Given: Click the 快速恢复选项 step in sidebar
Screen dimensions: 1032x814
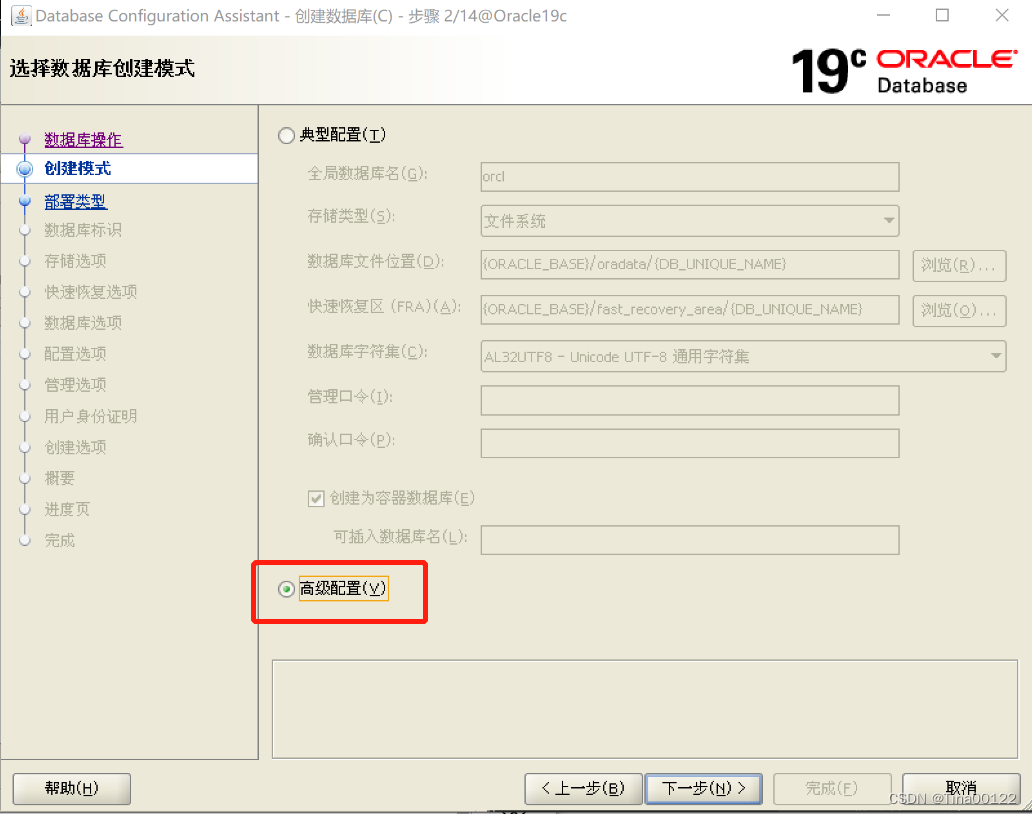Looking at the screenshot, I should pos(91,292).
